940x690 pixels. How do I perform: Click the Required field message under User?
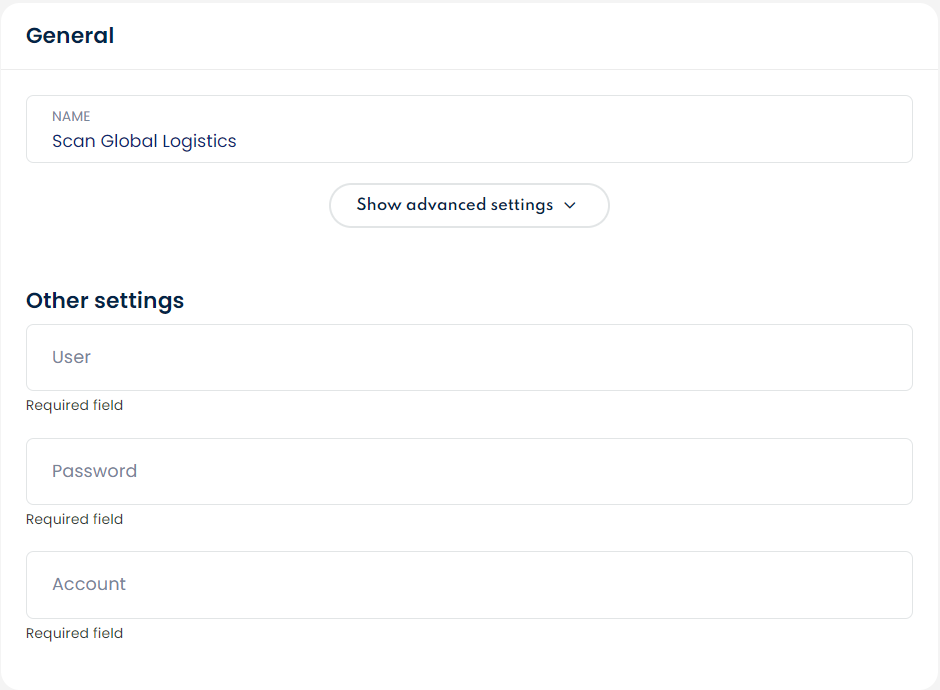tap(74, 405)
